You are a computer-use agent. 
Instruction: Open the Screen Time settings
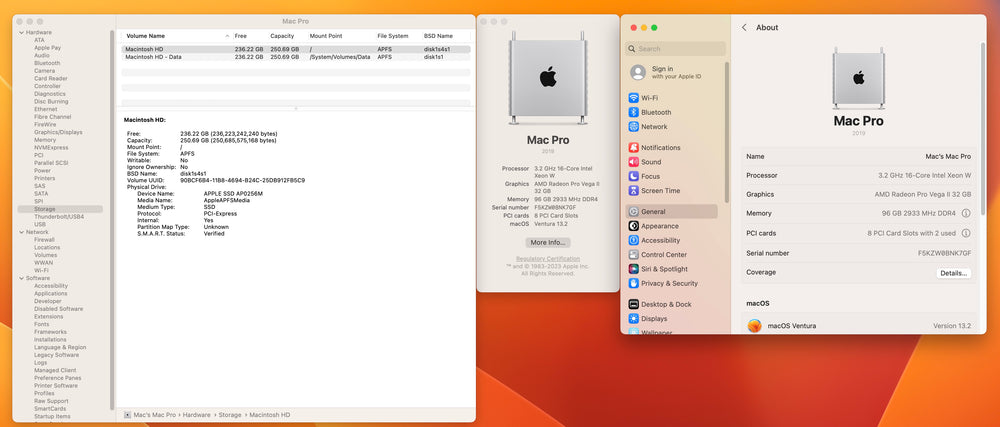[x=660, y=190]
